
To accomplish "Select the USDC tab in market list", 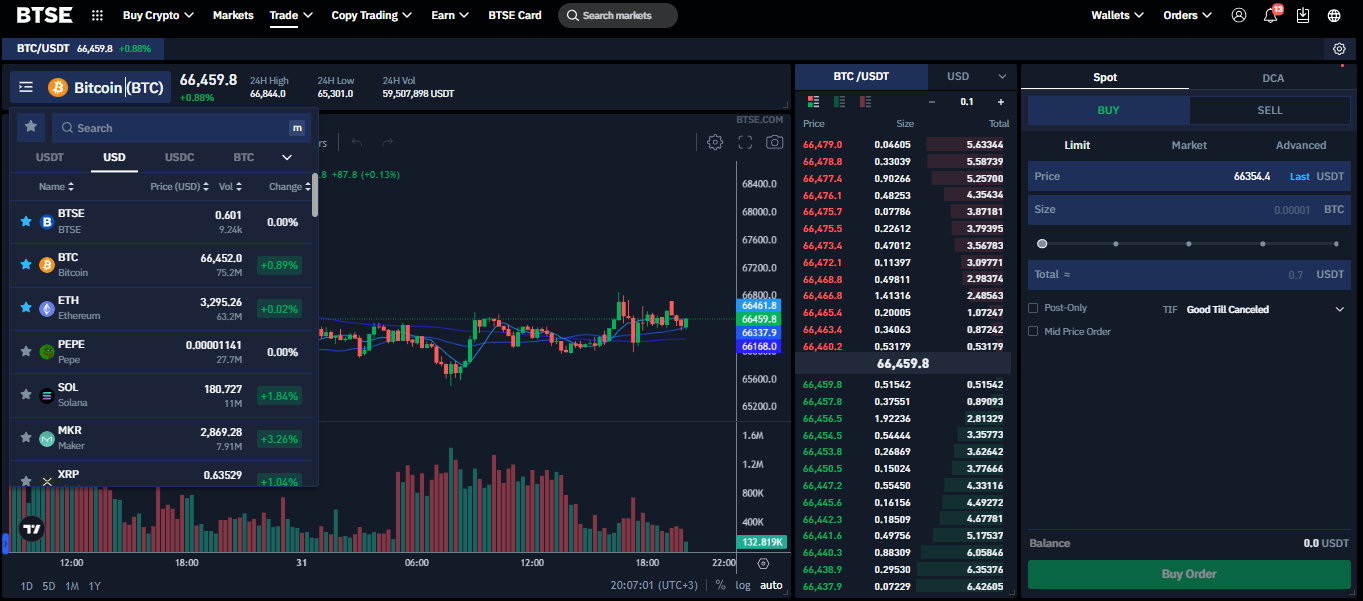I will click(179, 157).
